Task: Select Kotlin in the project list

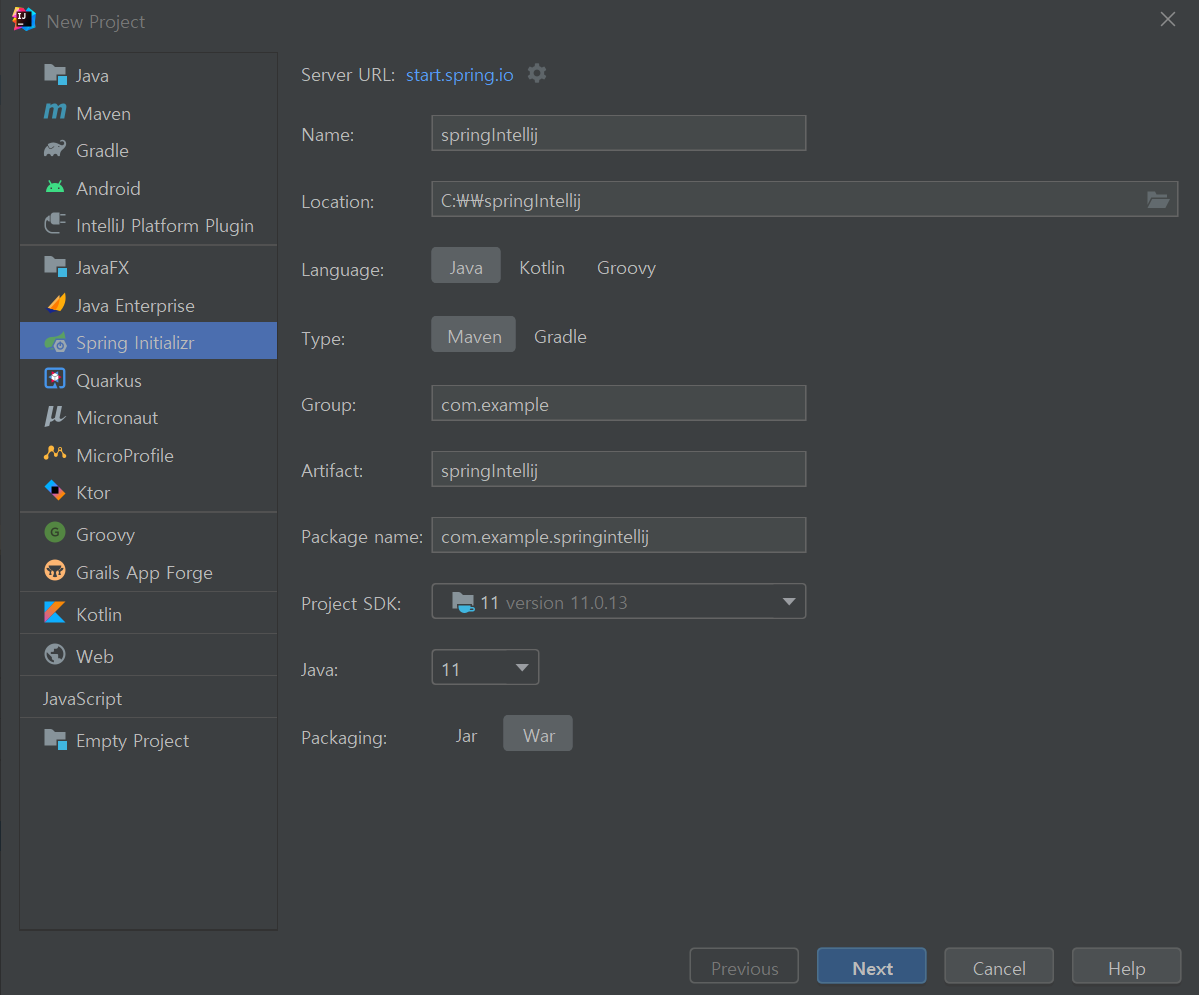Action: (x=148, y=614)
